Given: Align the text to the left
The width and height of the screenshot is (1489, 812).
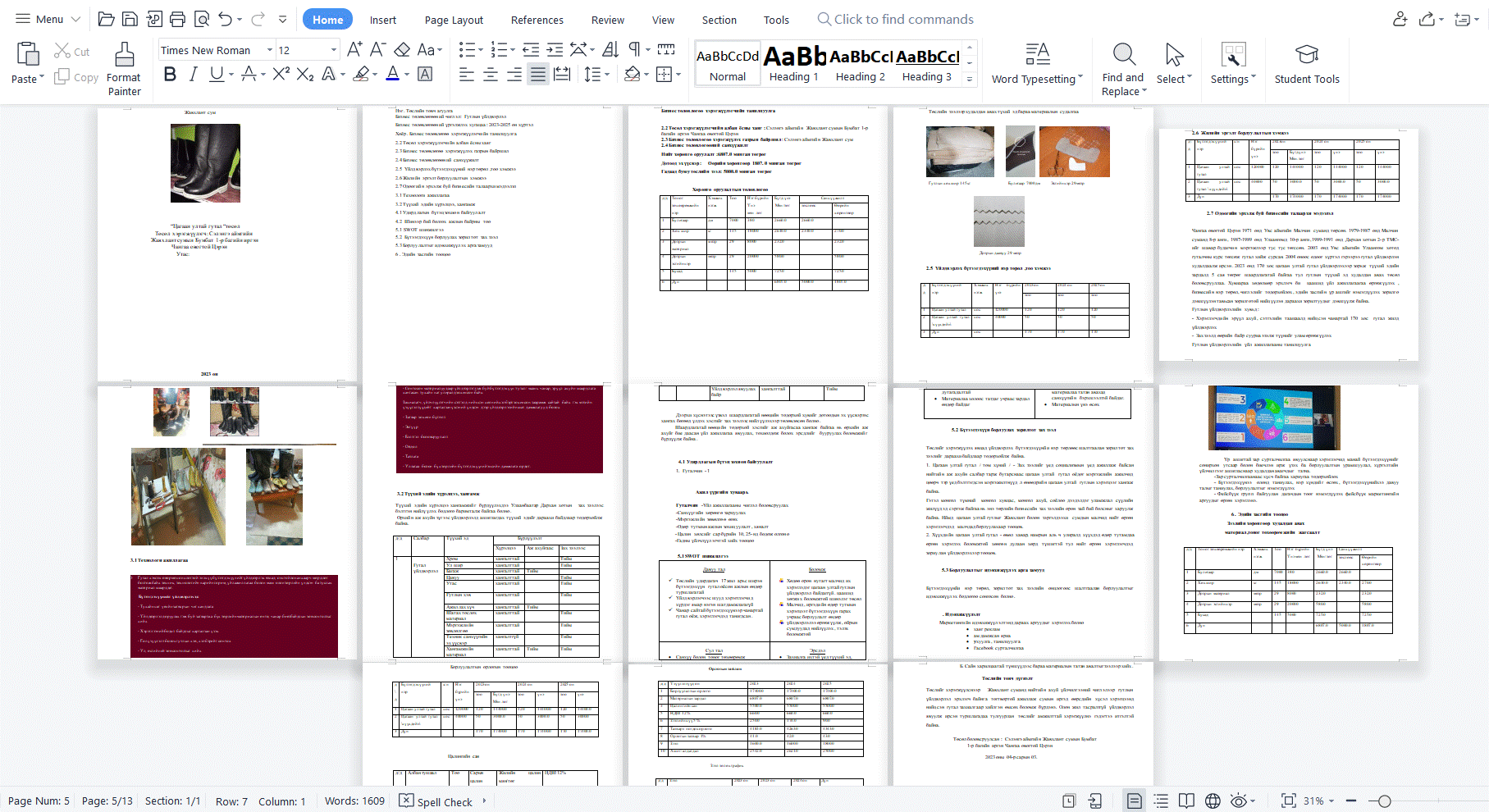Looking at the screenshot, I should [467, 75].
